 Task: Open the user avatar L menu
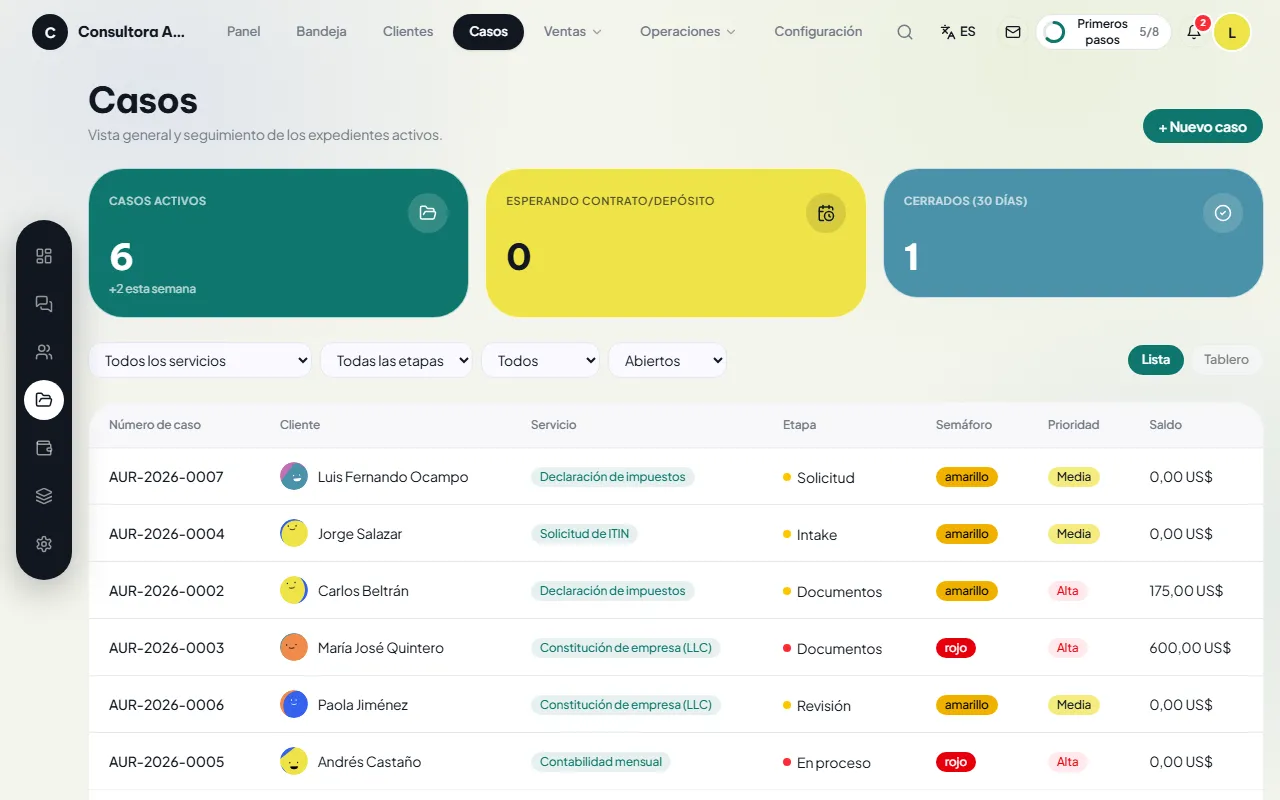1232,32
